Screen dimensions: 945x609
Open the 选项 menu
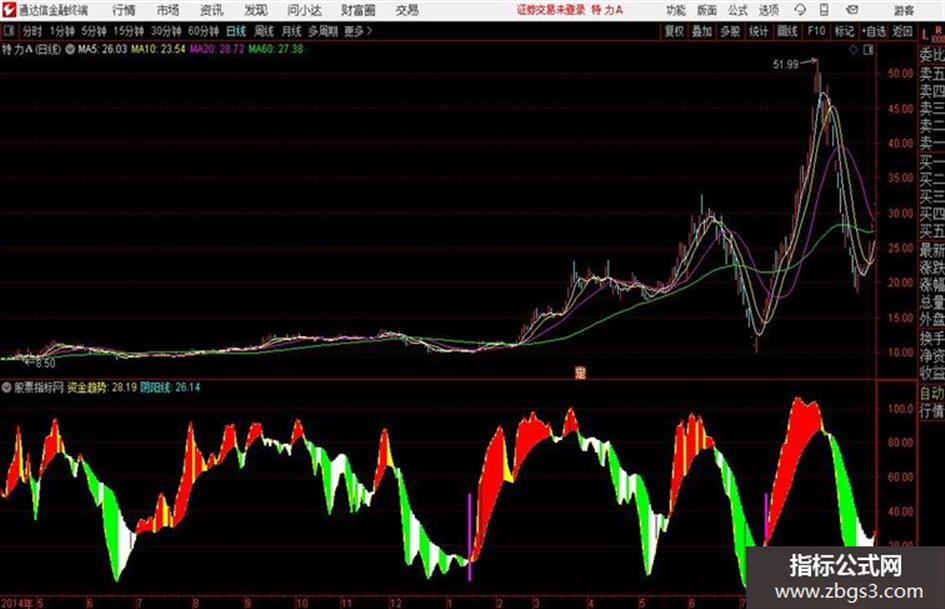click(x=768, y=10)
